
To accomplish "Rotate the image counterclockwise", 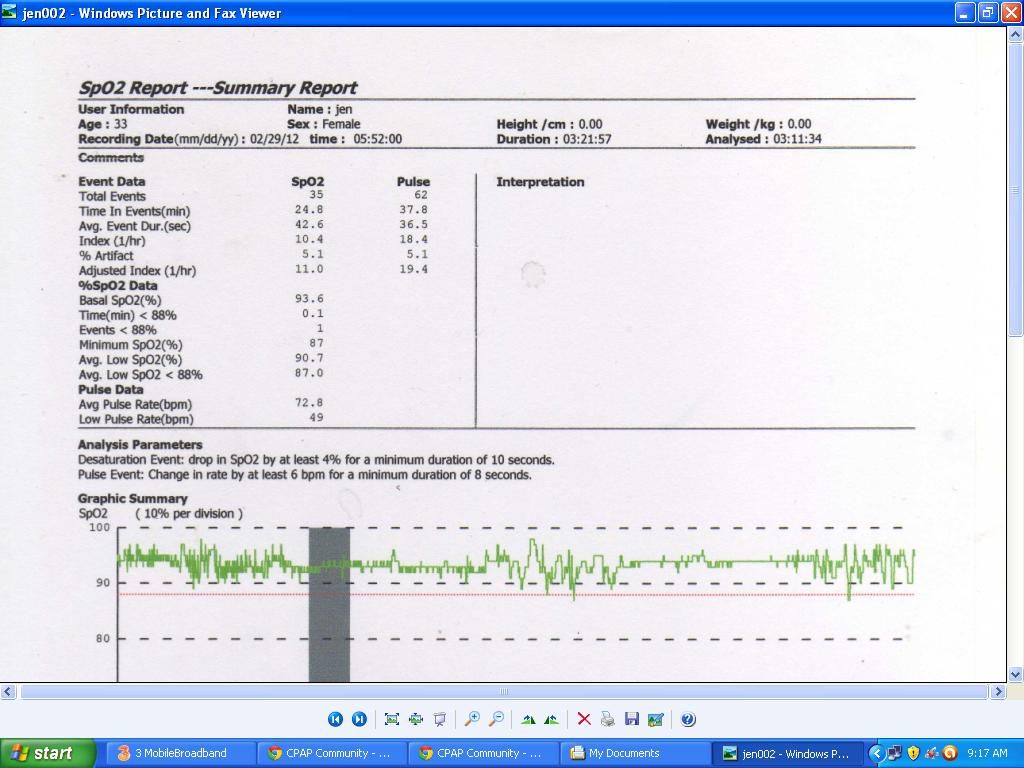I will 552,719.
